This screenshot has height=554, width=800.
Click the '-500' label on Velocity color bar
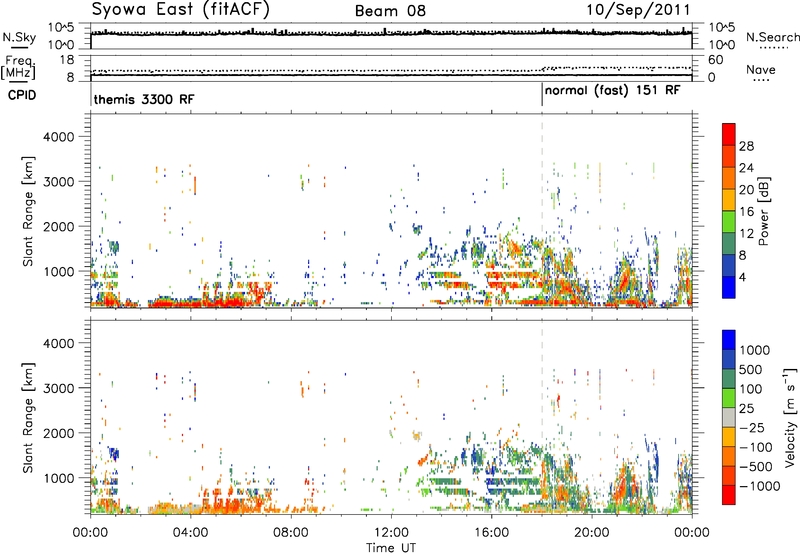coord(755,467)
